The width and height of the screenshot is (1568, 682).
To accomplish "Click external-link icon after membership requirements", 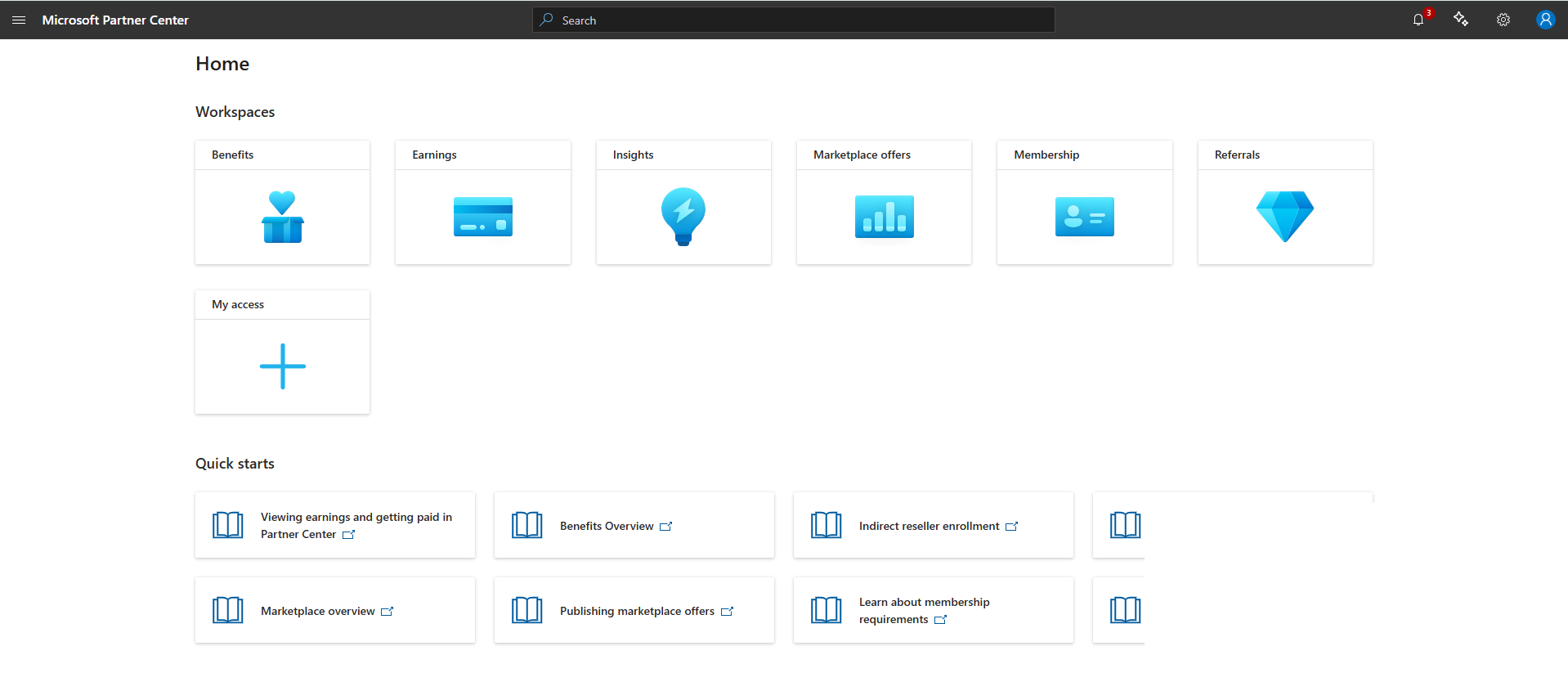I will point(941,620).
